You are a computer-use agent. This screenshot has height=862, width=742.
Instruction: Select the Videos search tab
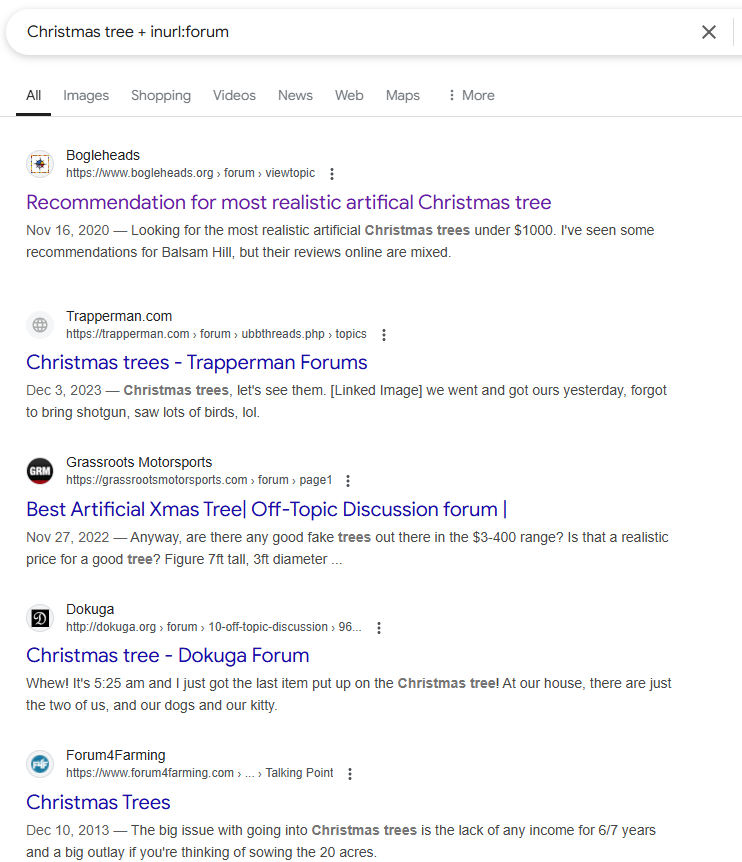234,95
